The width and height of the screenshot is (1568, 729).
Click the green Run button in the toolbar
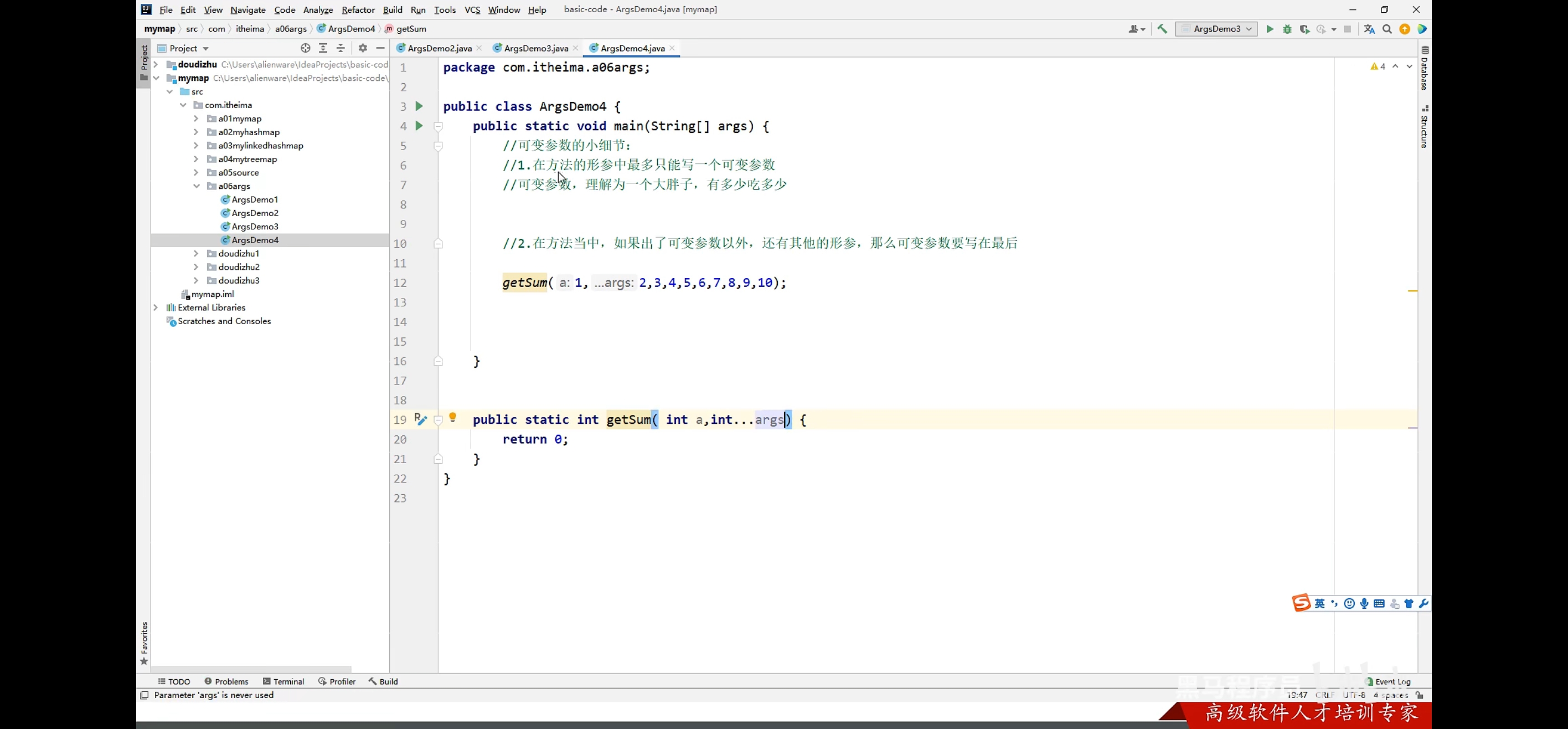coord(1270,29)
